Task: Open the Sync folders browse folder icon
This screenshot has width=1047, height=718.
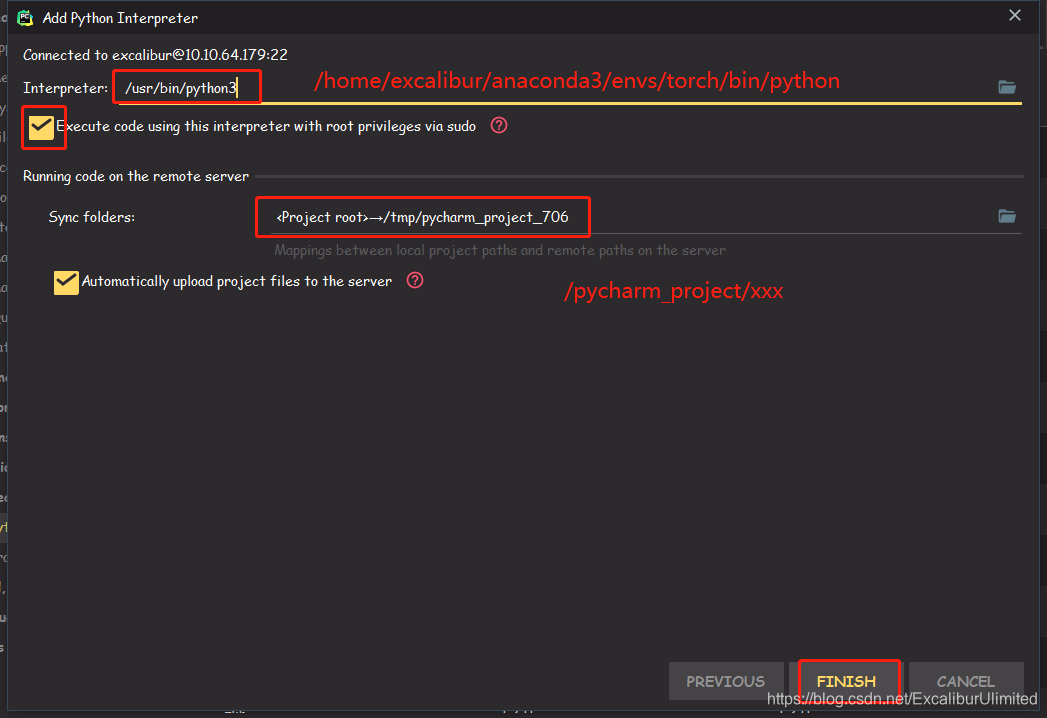Action: click(1007, 216)
